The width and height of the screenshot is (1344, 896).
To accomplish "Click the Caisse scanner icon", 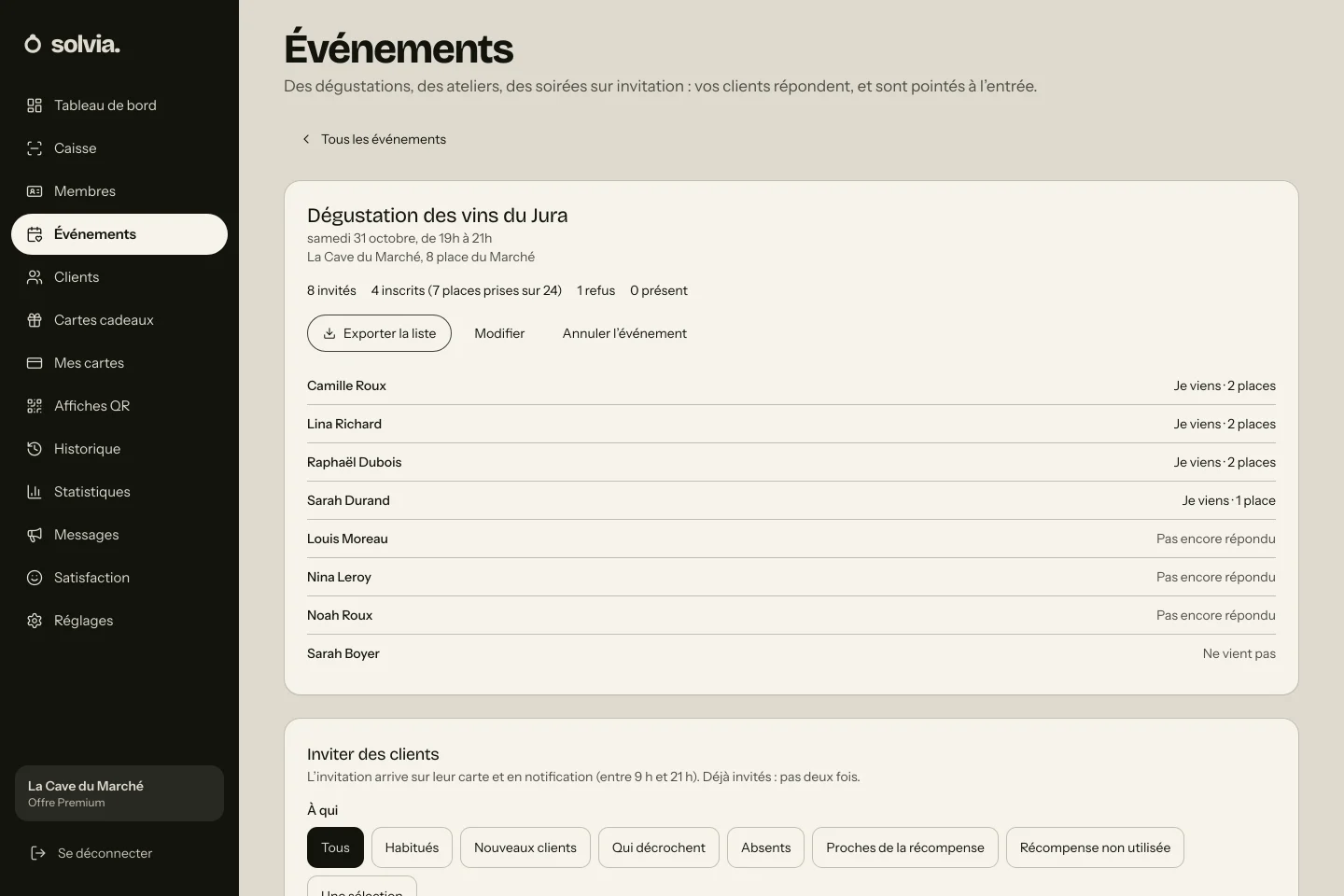I will tap(35, 148).
